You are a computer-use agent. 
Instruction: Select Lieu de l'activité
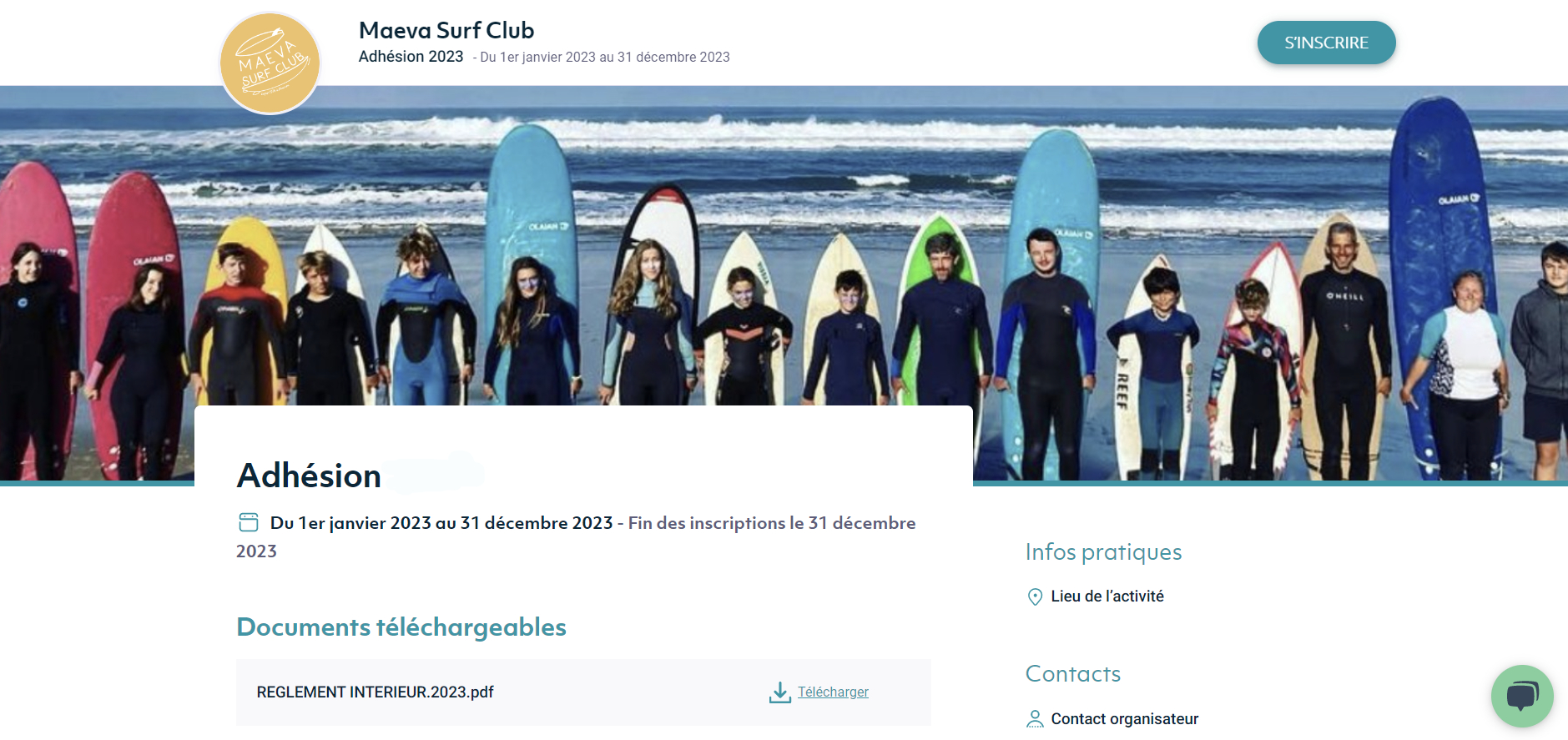pyautogui.click(x=1107, y=597)
